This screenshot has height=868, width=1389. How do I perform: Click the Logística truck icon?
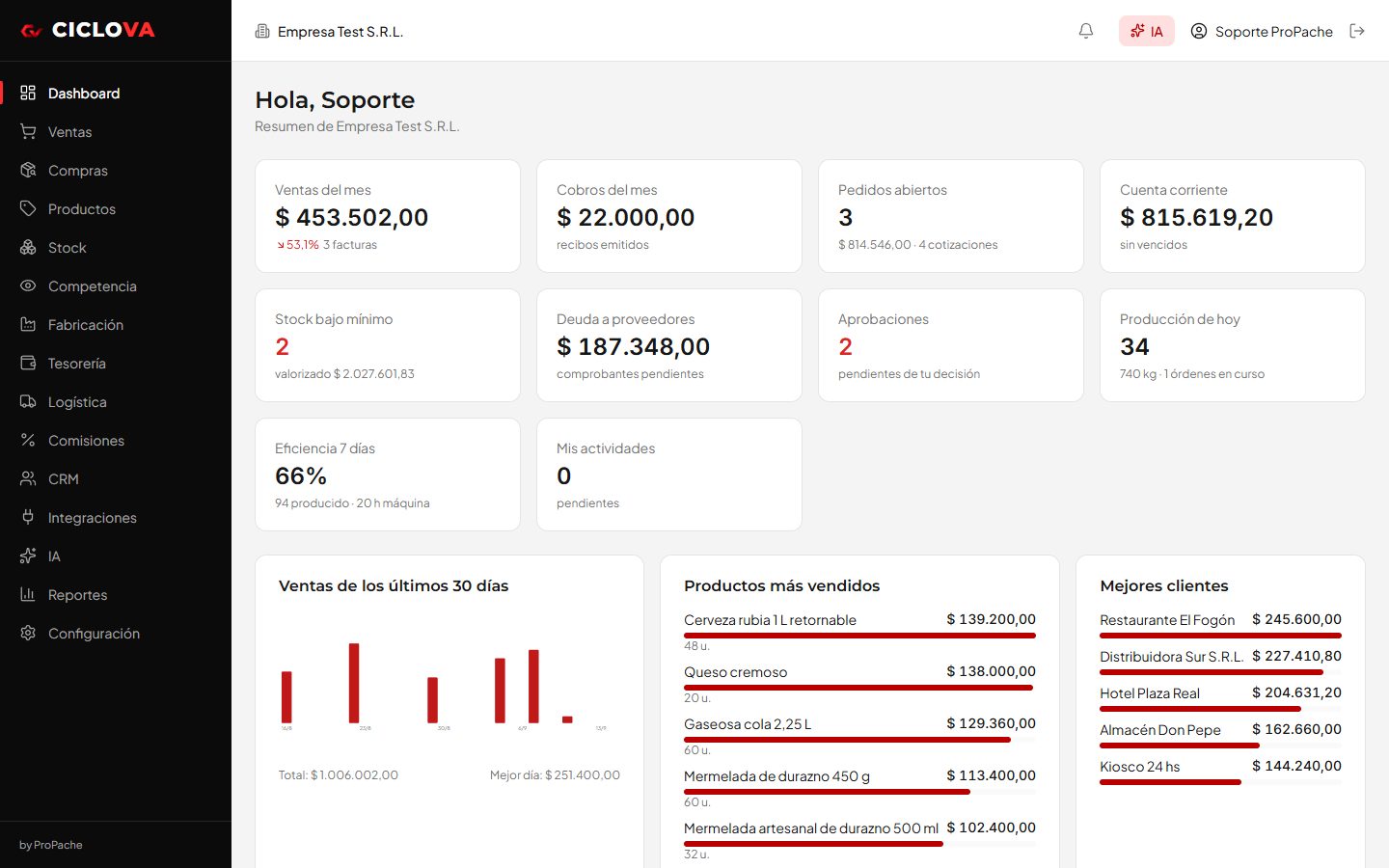point(28,401)
